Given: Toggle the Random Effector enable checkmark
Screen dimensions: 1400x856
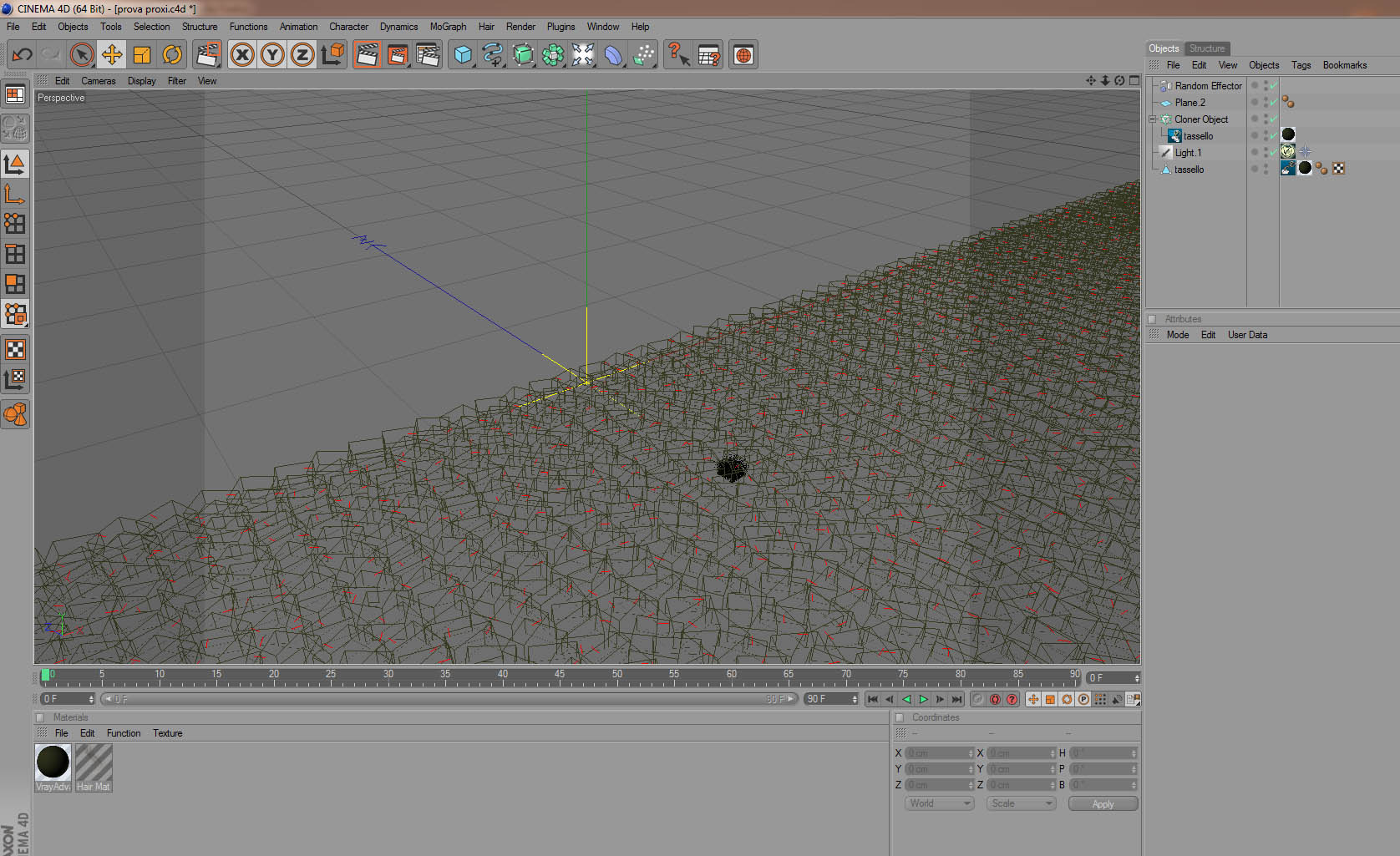Looking at the screenshot, I should (1274, 86).
